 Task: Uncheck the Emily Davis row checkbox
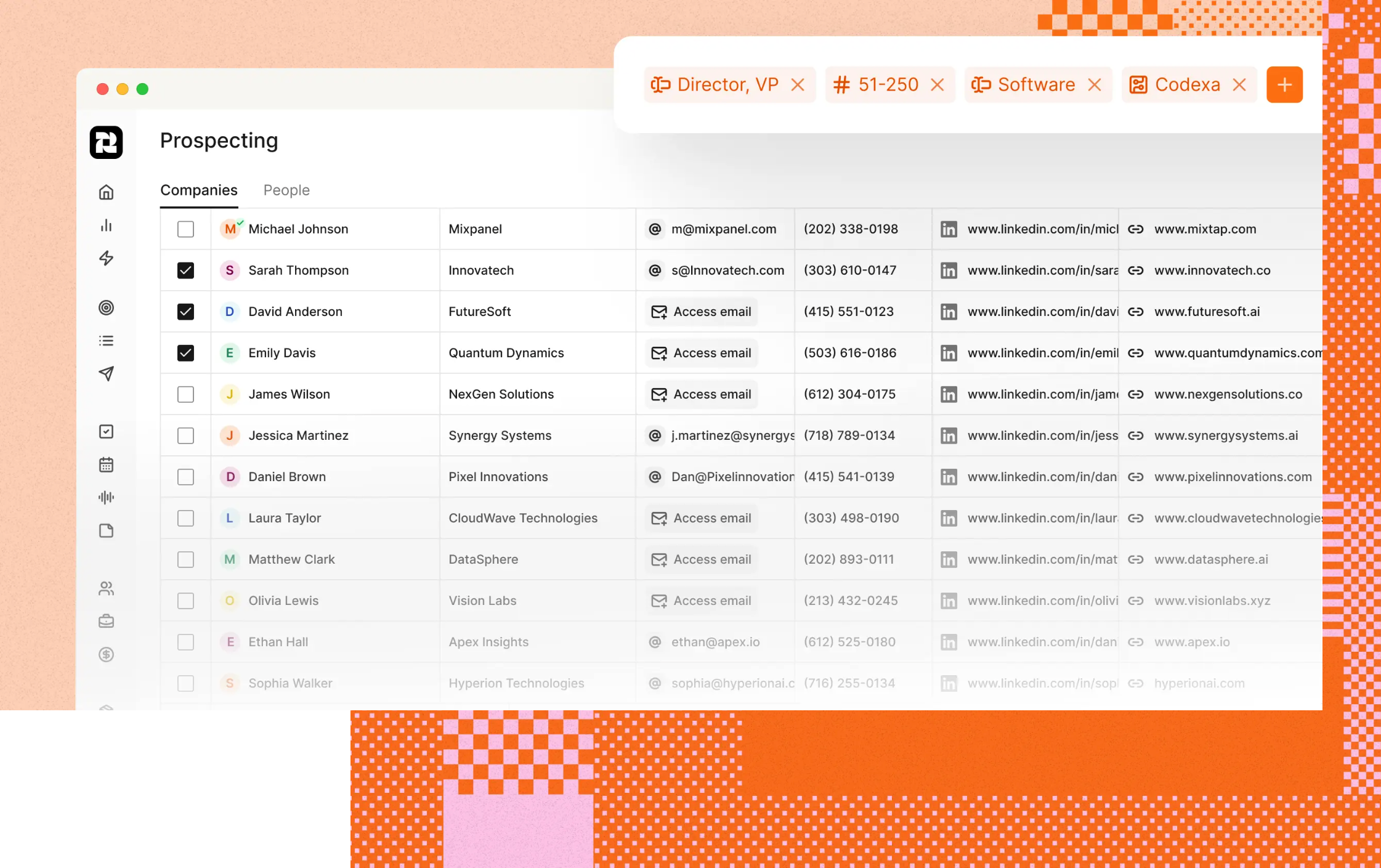tap(185, 353)
